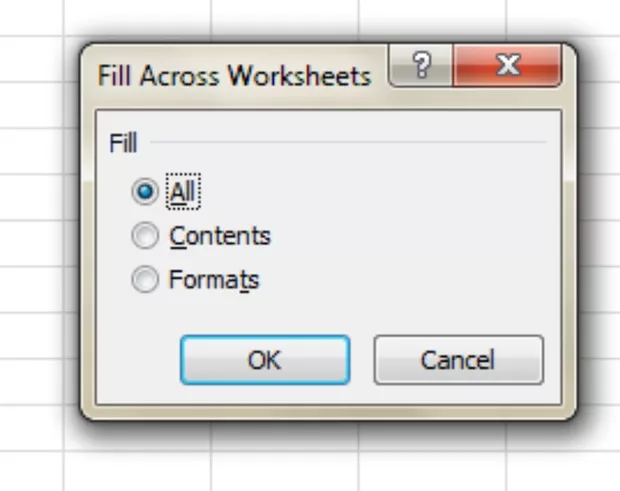Click the "Formats" label text
The height and width of the screenshot is (491, 620).
[x=214, y=281]
